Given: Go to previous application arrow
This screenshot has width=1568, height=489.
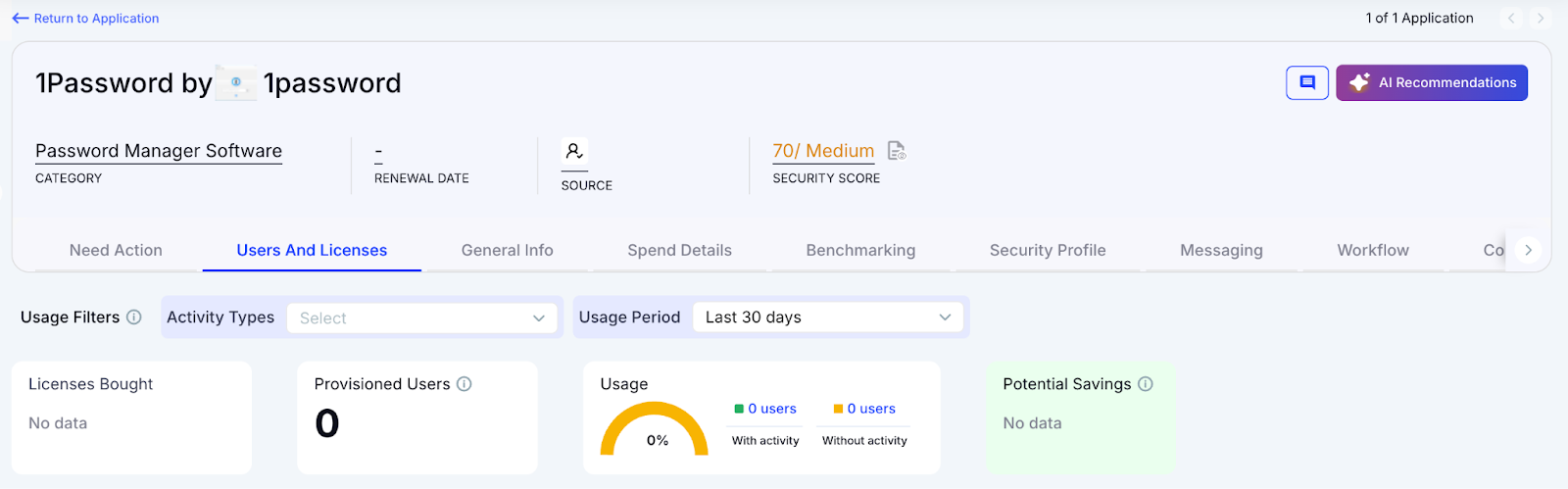Looking at the screenshot, I should [x=1511, y=19].
